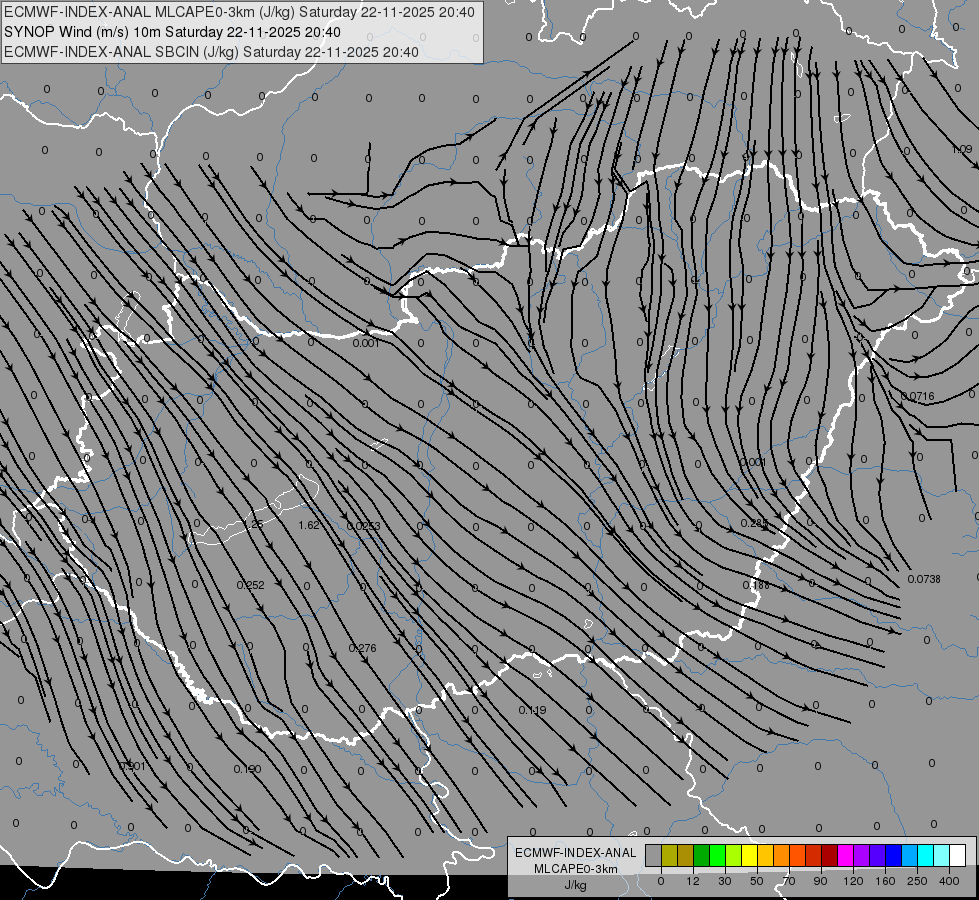Click the magenta swatch in the color legend

pos(845,855)
